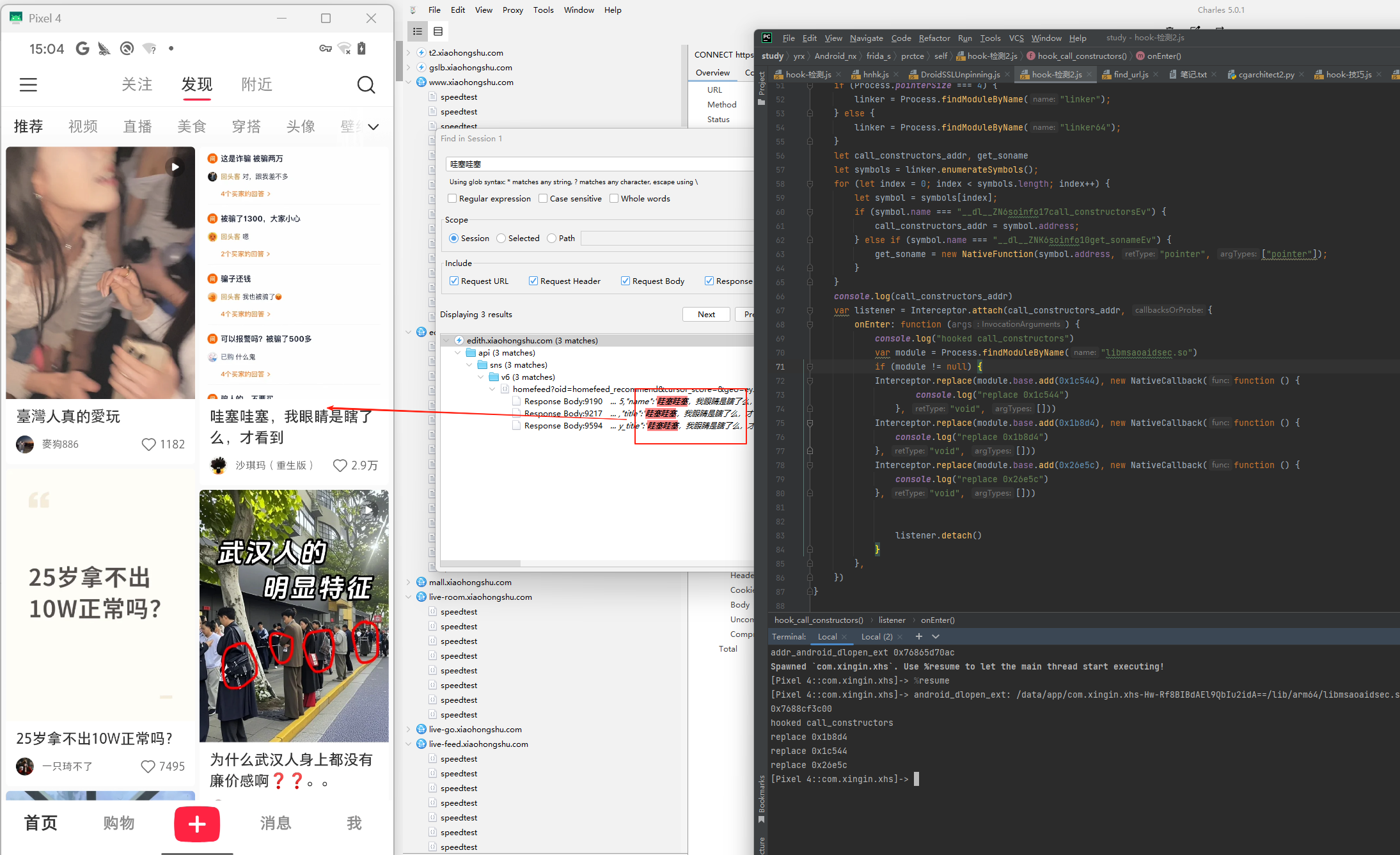
Task: Open the Refactor menu in PyCharm
Action: [934, 38]
